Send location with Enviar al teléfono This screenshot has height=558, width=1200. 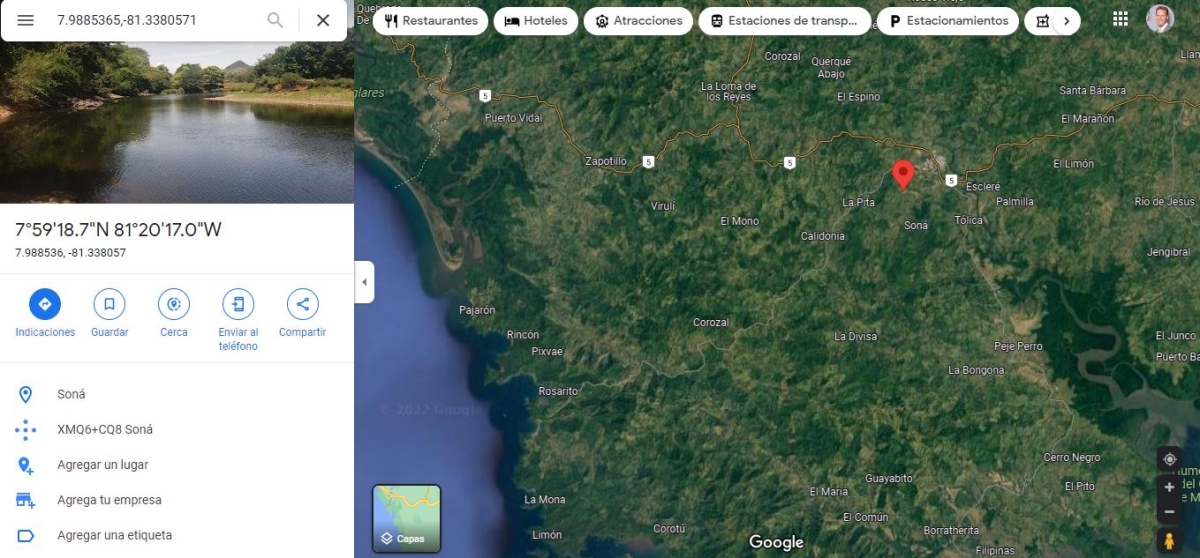click(238, 304)
